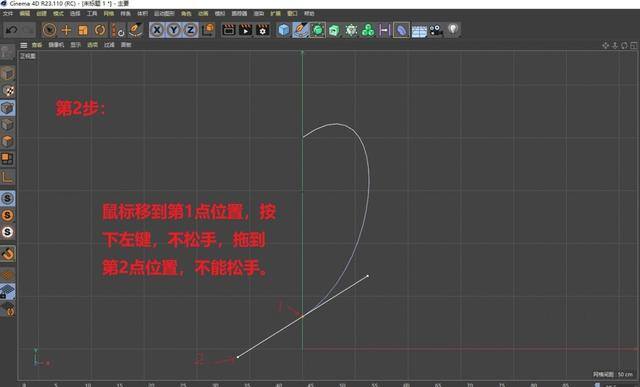Select the Move tool cross icon
This screenshot has width=640, height=387.
pyautogui.click(x=66, y=30)
